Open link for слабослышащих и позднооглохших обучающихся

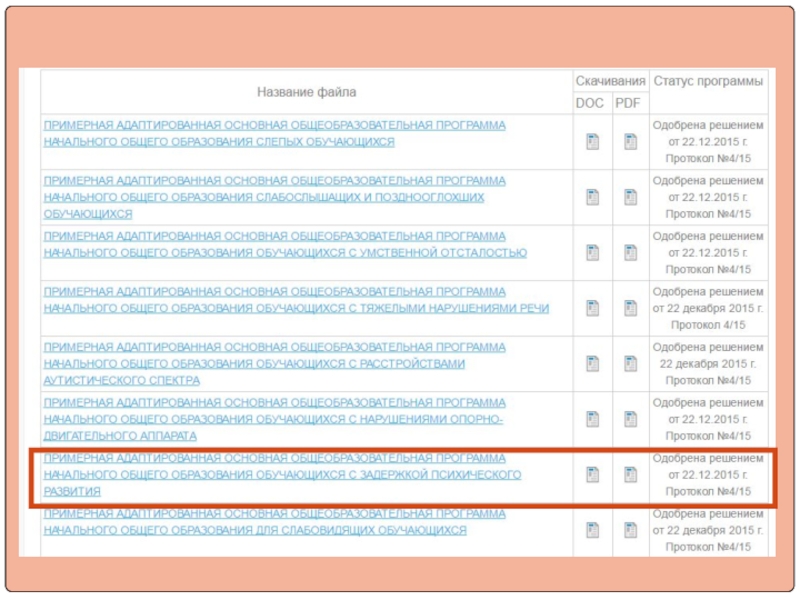click(x=274, y=197)
